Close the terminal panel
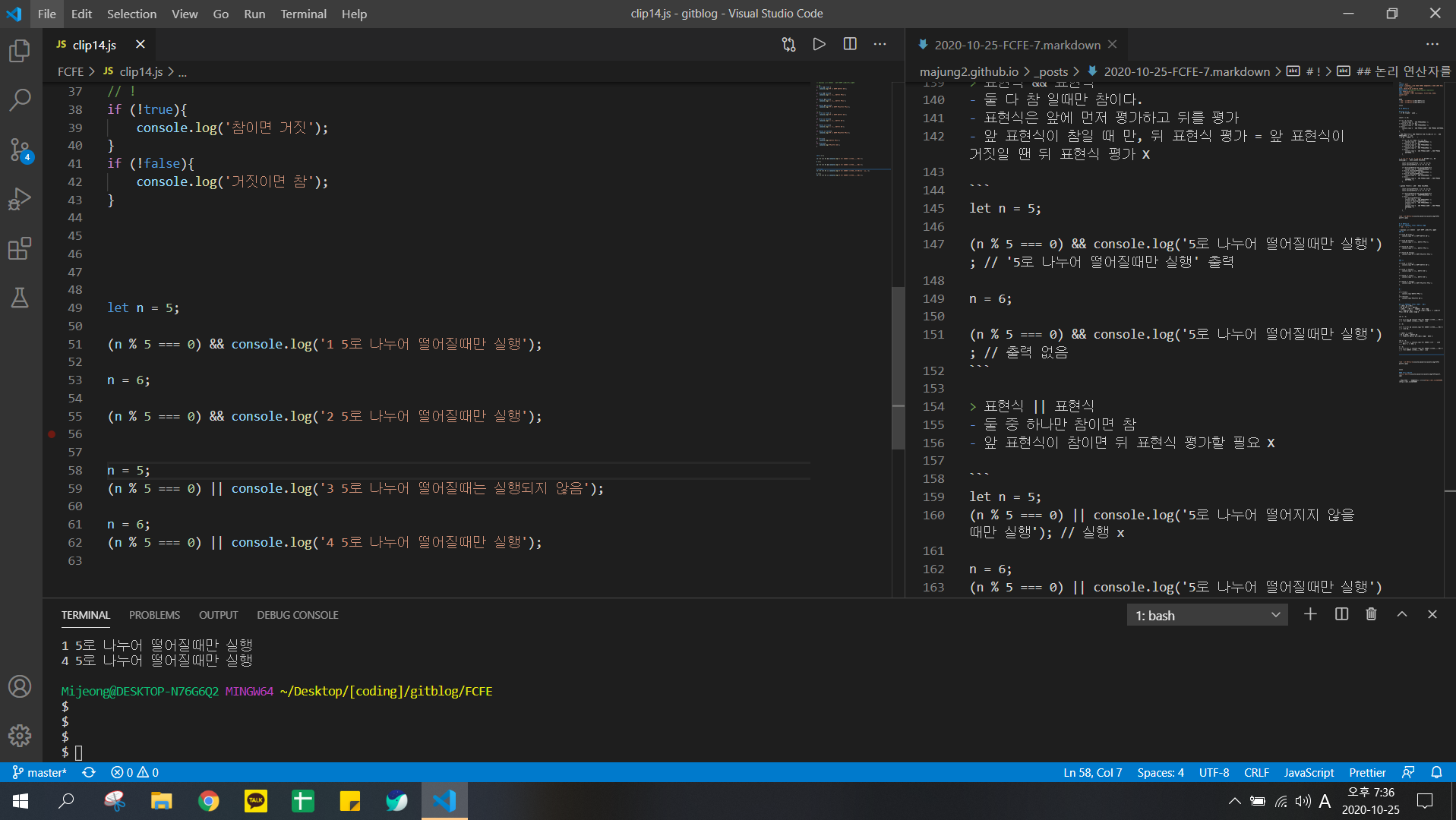 [1432, 615]
